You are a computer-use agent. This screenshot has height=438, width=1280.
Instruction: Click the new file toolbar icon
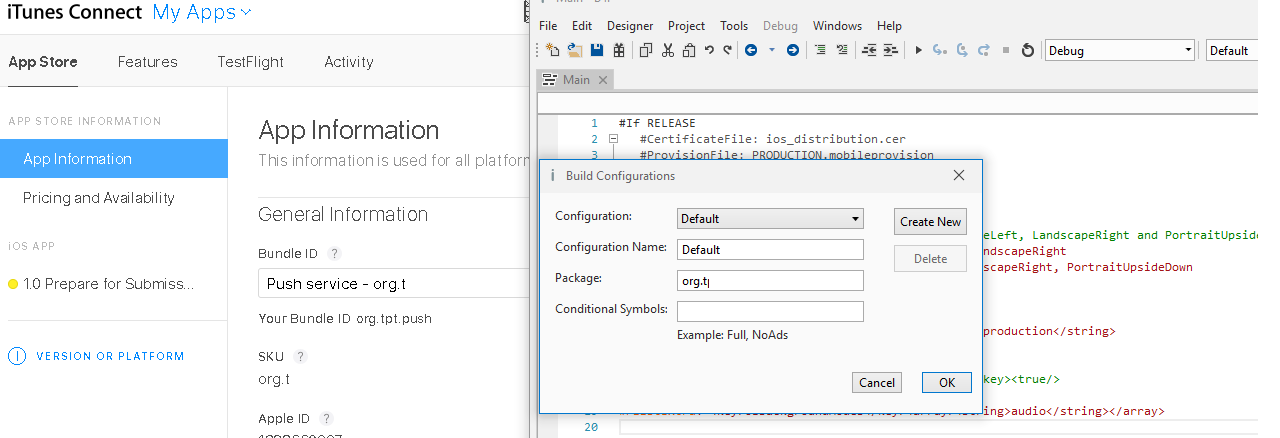[x=553, y=50]
